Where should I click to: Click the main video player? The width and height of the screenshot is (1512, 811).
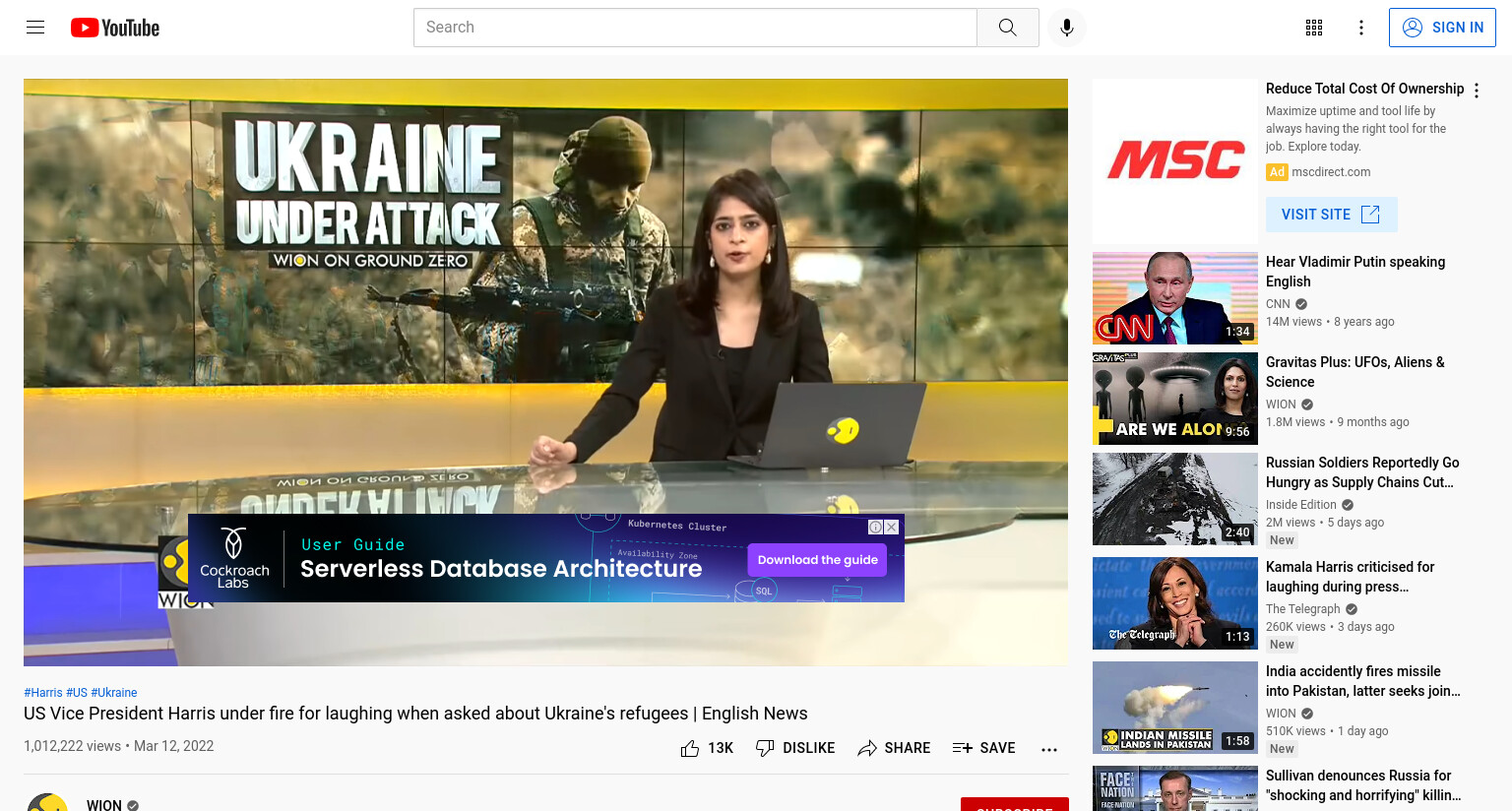[545, 372]
